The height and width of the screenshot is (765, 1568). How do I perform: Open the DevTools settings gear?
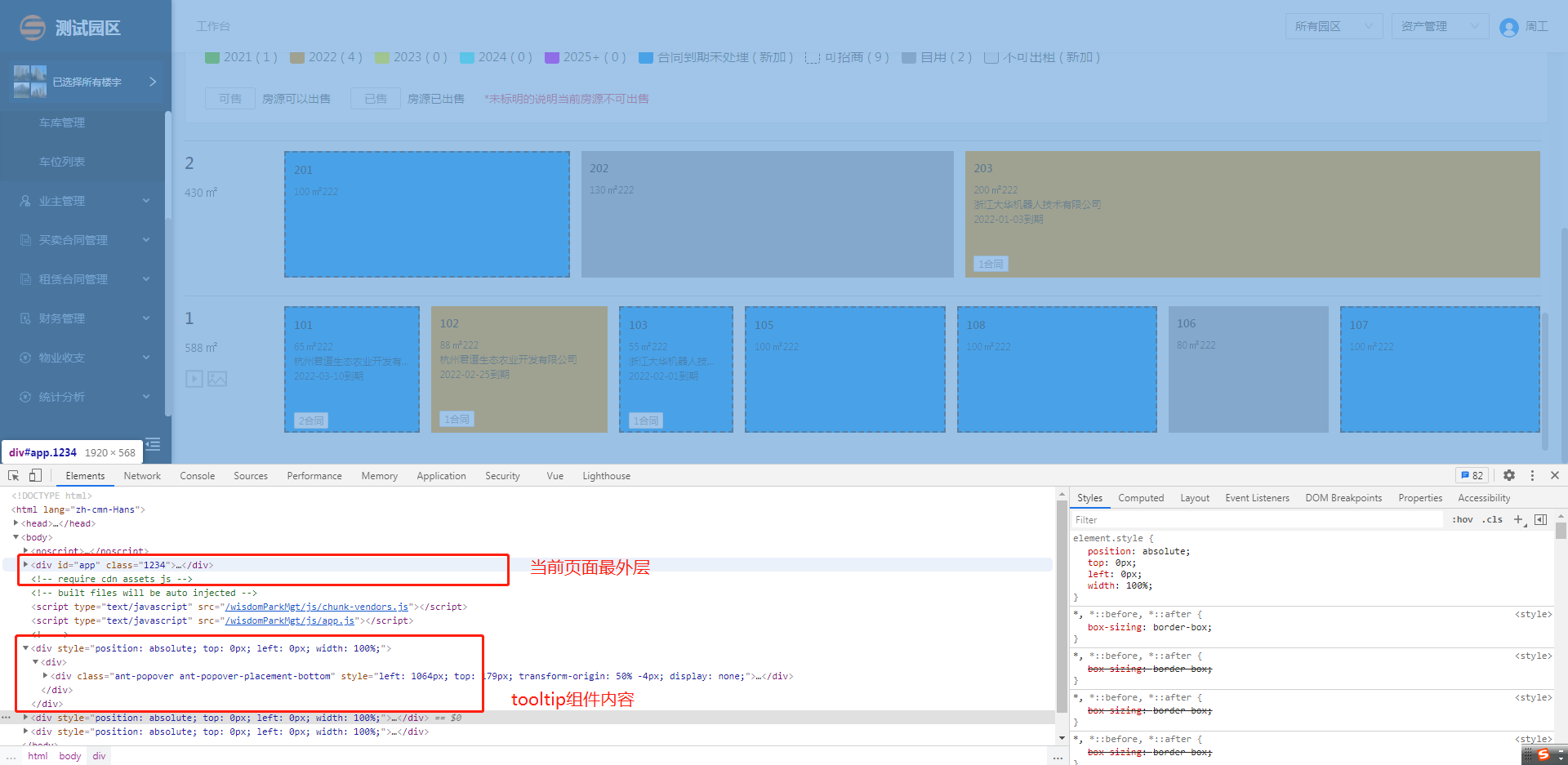(1508, 475)
